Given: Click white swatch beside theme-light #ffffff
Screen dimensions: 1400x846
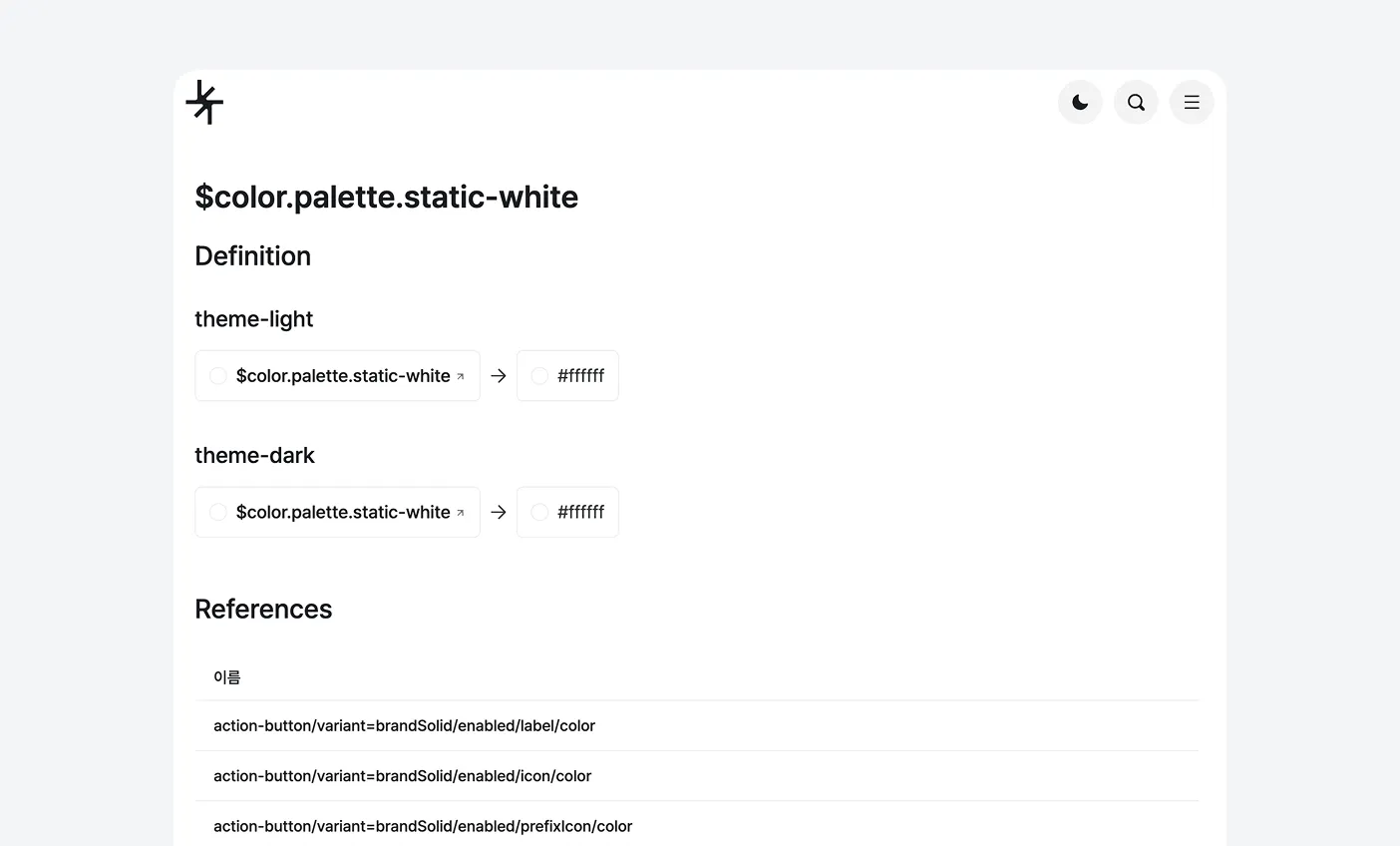Looking at the screenshot, I should point(539,376).
